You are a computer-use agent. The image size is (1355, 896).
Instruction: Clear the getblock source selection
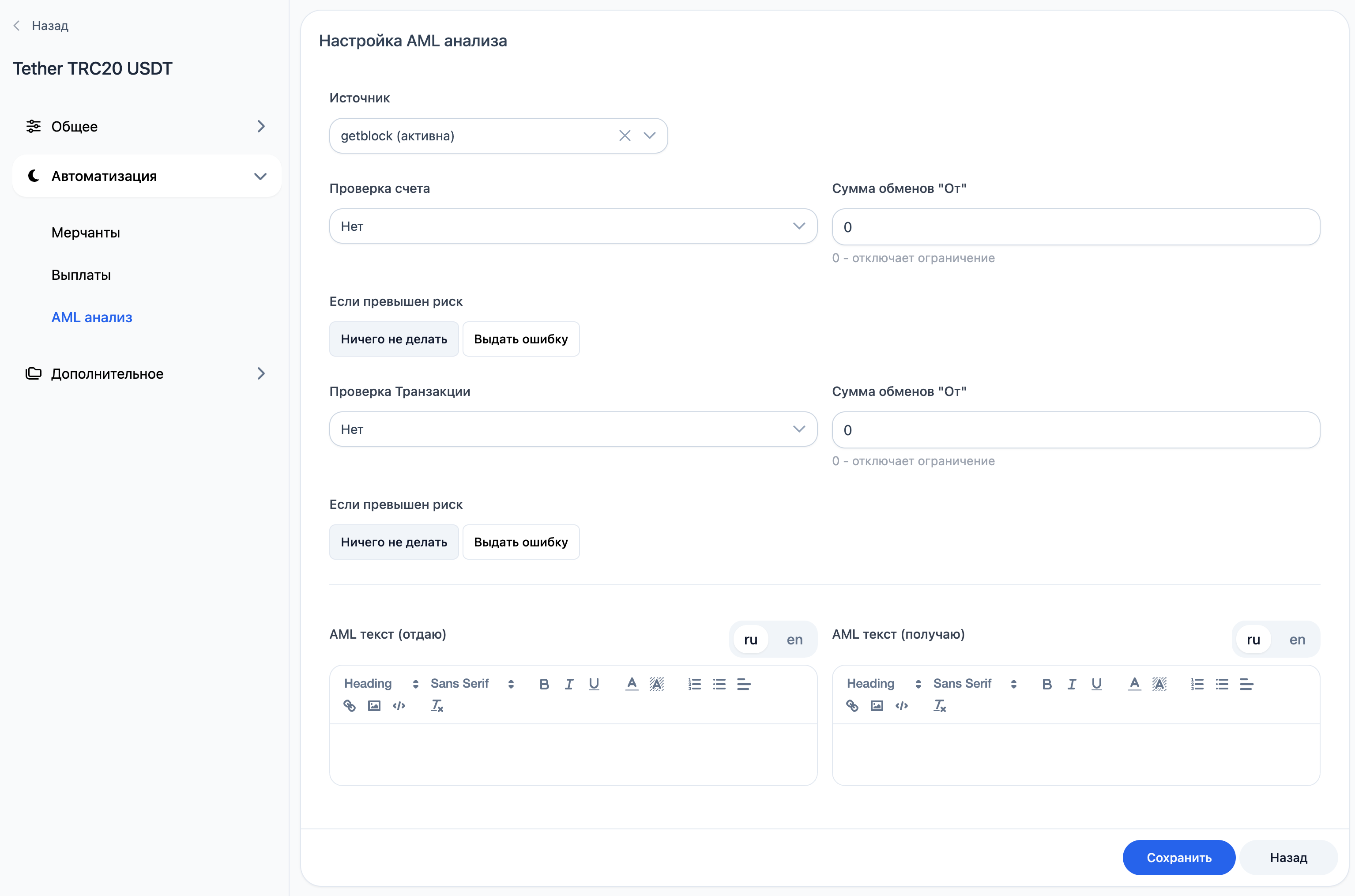point(625,136)
